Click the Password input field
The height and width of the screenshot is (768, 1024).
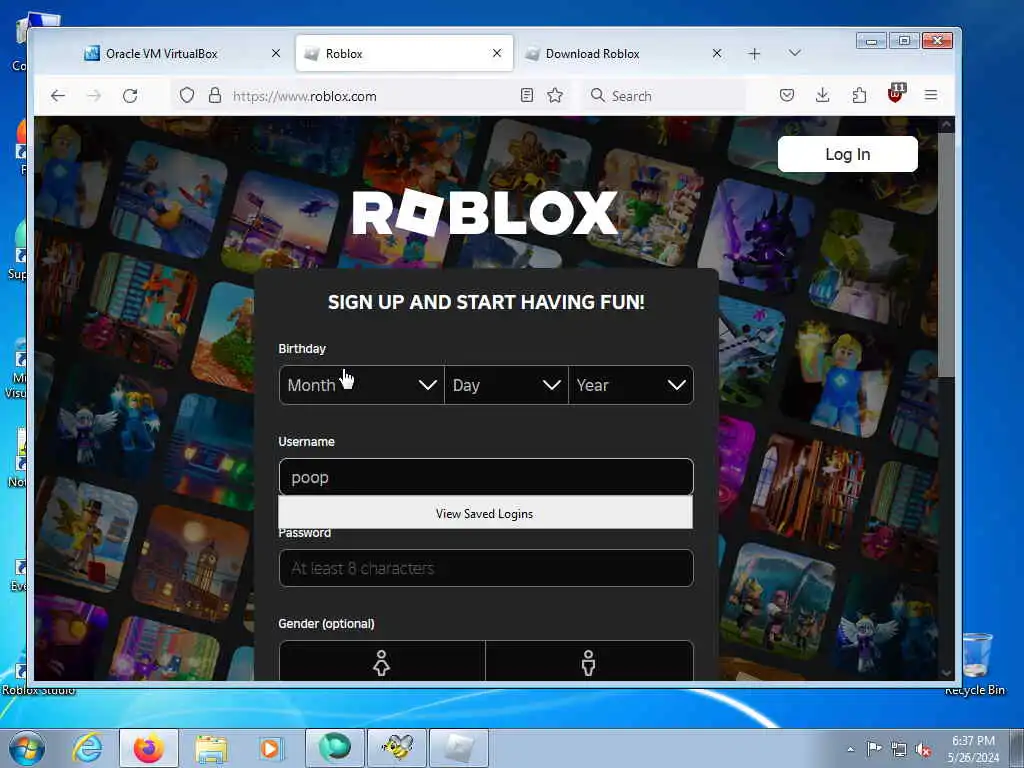click(486, 568)
